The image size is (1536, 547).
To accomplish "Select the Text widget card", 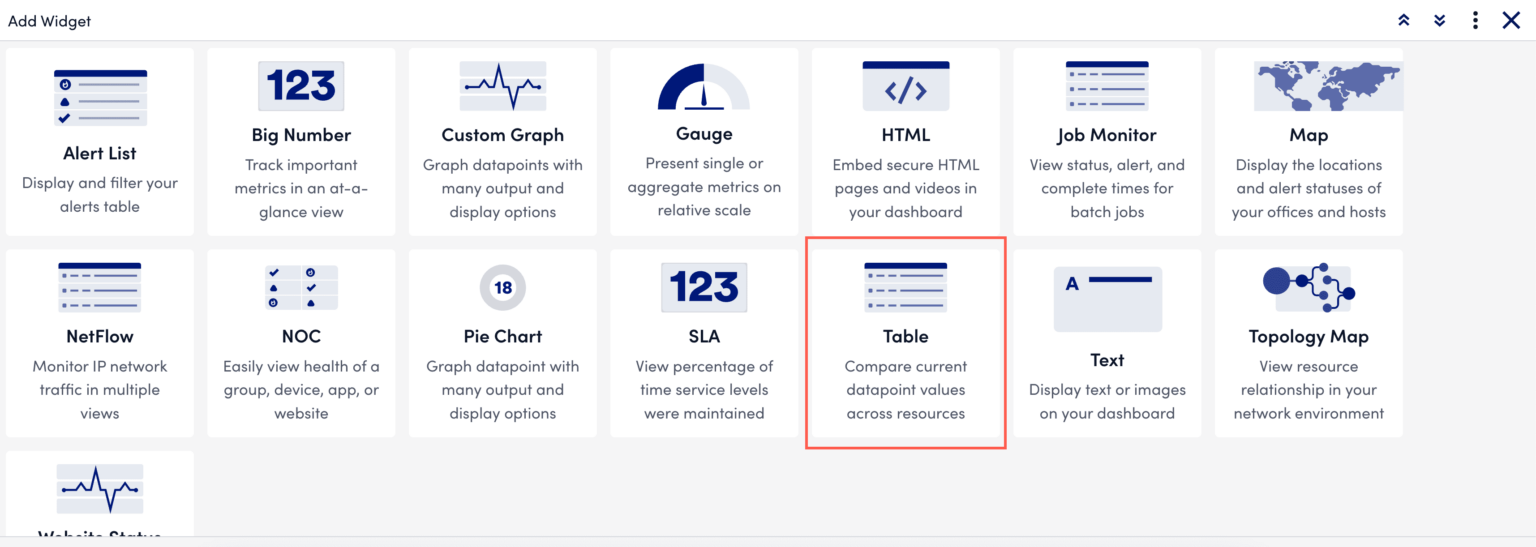I will [1107, 343].
